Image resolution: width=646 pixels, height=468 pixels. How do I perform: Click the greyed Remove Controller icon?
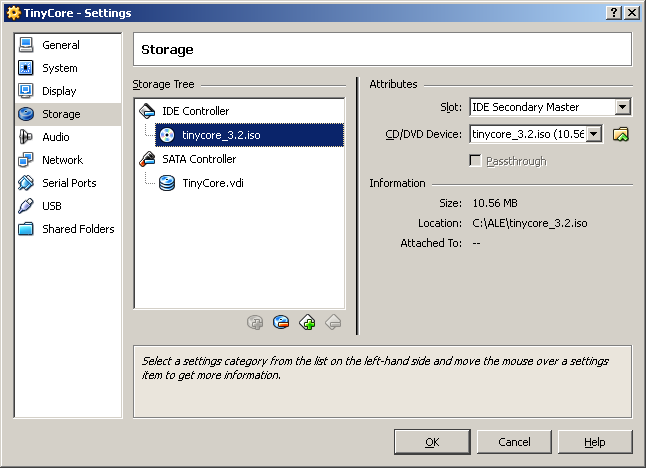pos(333,322)
